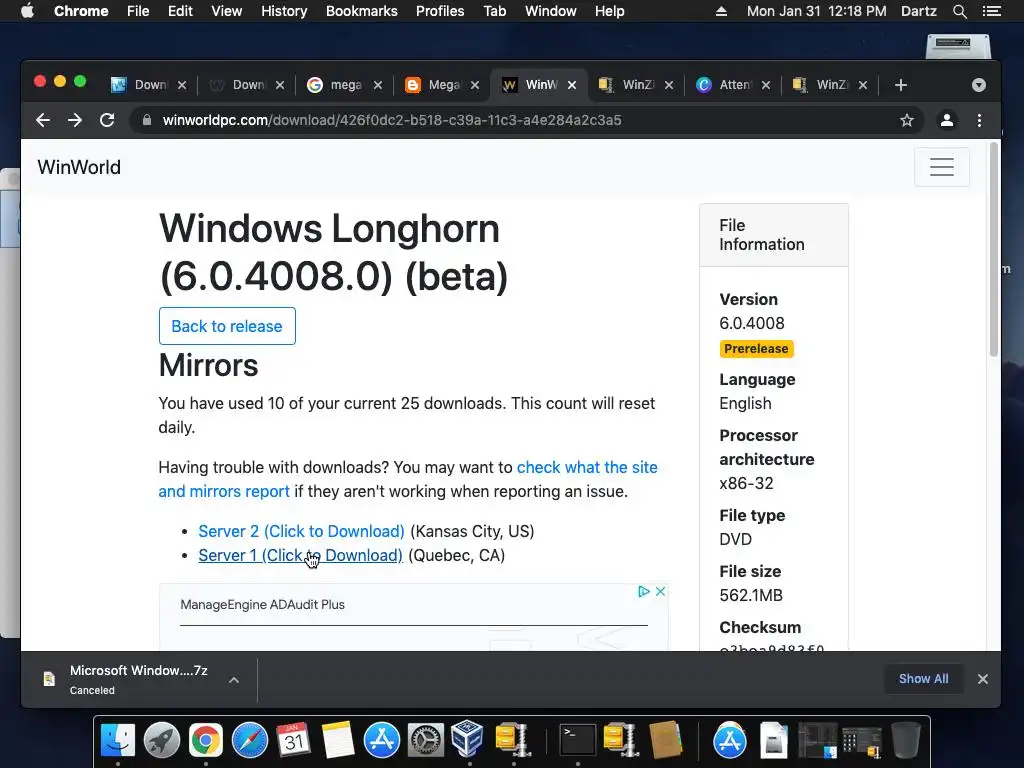Click the AdChoices triangle icon
Image resolution: width=1024 pixels, height=768 pixels.
tap(644, 591)
